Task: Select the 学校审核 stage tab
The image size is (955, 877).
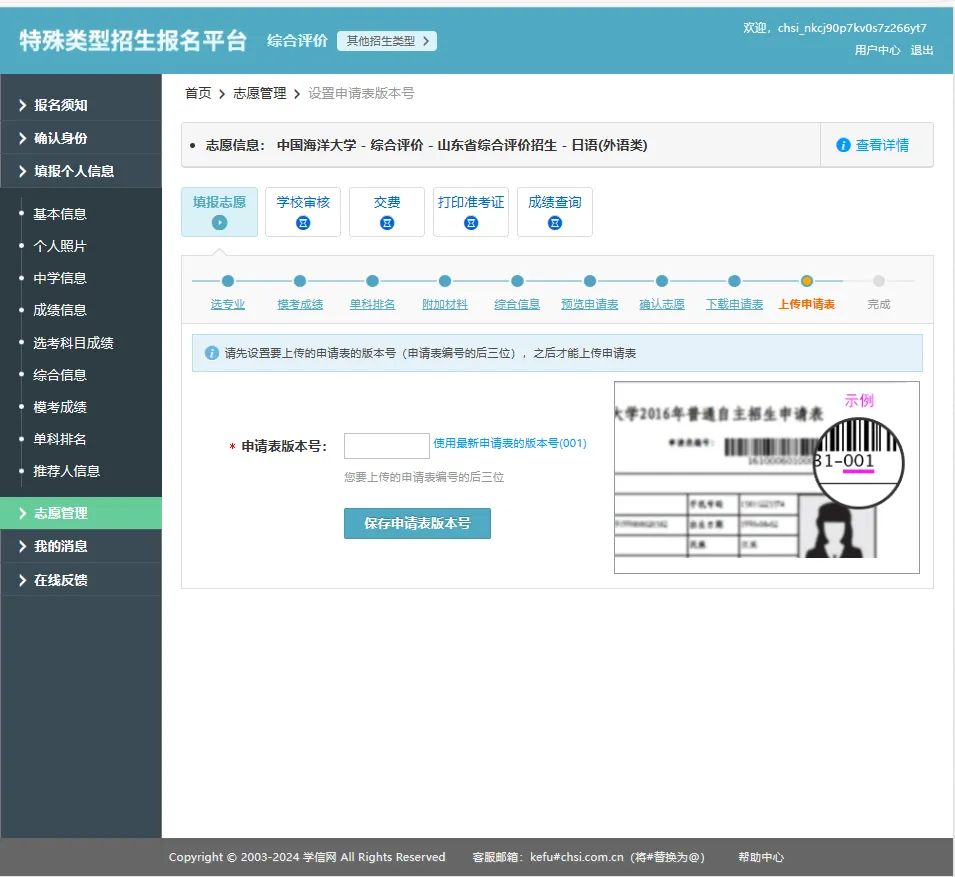Action: pos(303,211)
